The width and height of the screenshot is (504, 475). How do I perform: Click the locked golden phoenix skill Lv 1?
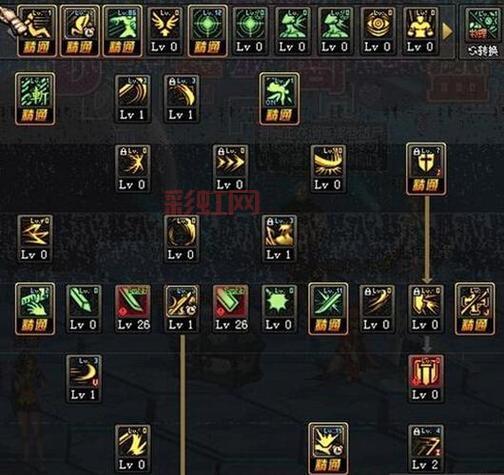(x=279, y=238)
